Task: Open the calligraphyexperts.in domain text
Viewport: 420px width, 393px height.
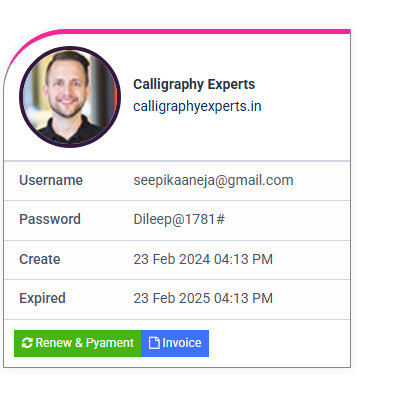Action: pyautogui.click(x=197, y=106)
